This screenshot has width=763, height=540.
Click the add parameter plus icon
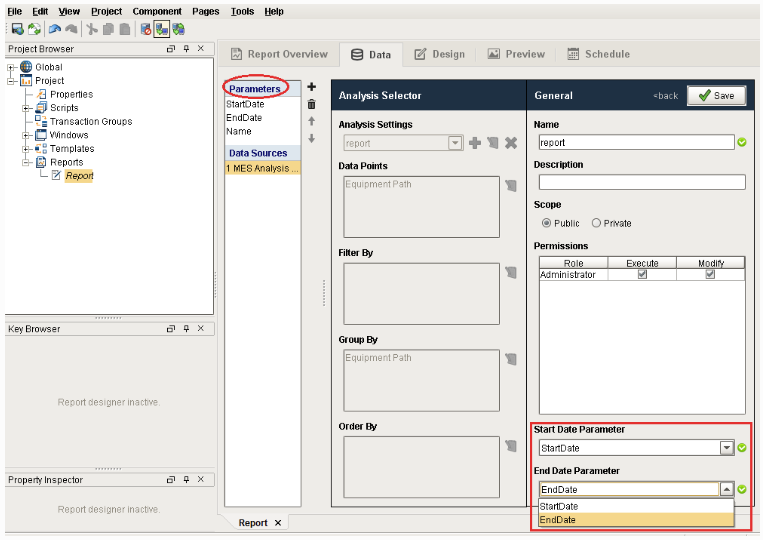(x=311, y=88)
